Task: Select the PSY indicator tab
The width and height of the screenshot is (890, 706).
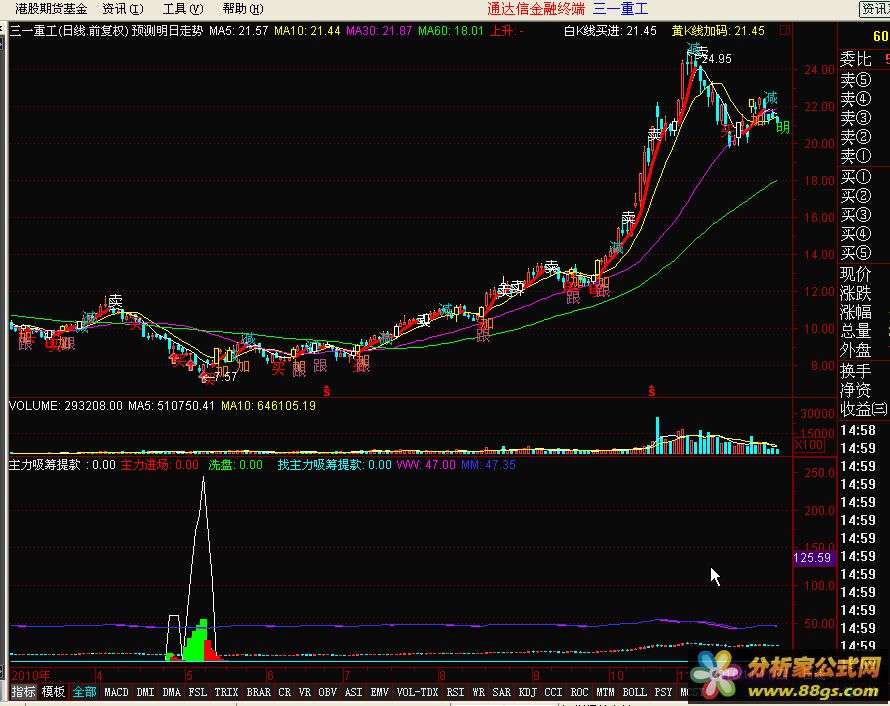Action: [663, 692]
